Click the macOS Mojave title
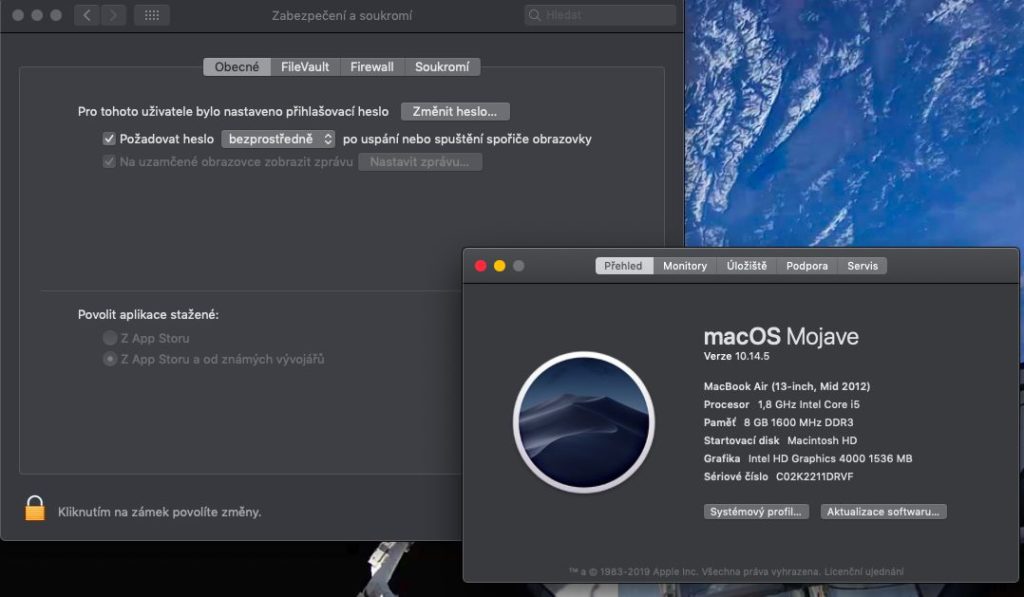1024x597 pixels. [x=781, y=336]
